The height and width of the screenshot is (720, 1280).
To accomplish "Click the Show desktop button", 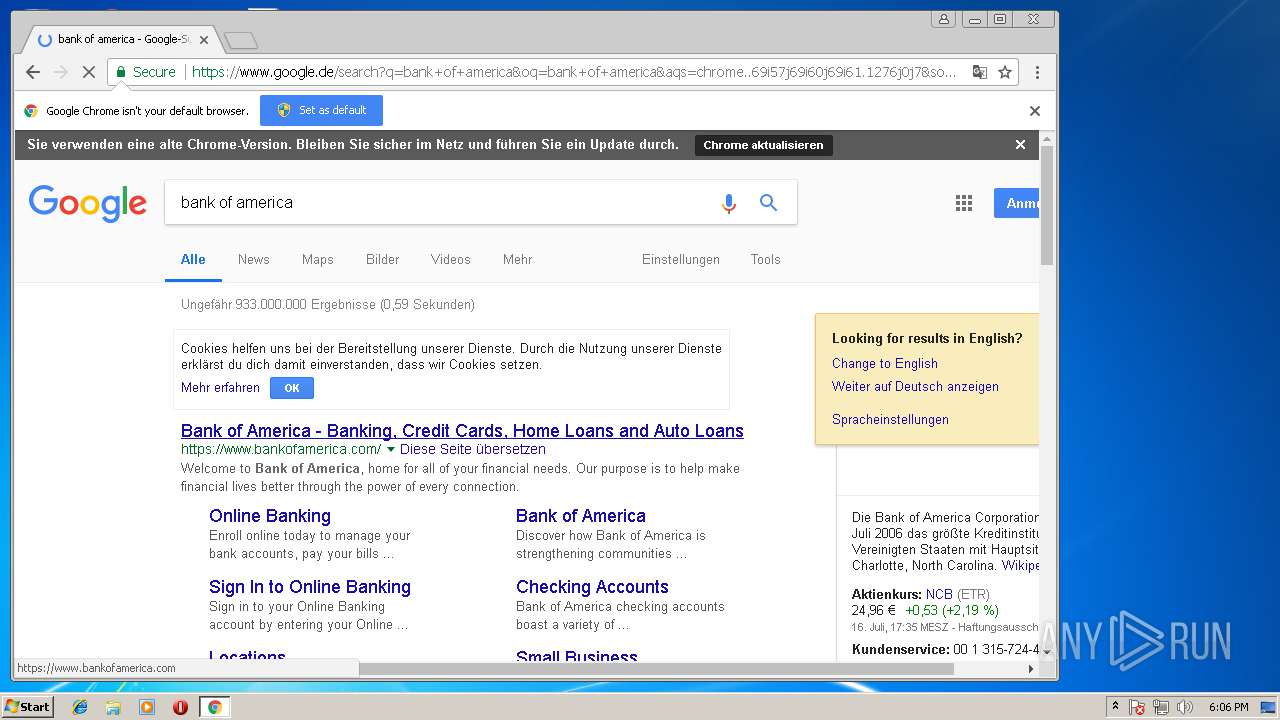I will pyautogui.click(x=1269, y=707).
